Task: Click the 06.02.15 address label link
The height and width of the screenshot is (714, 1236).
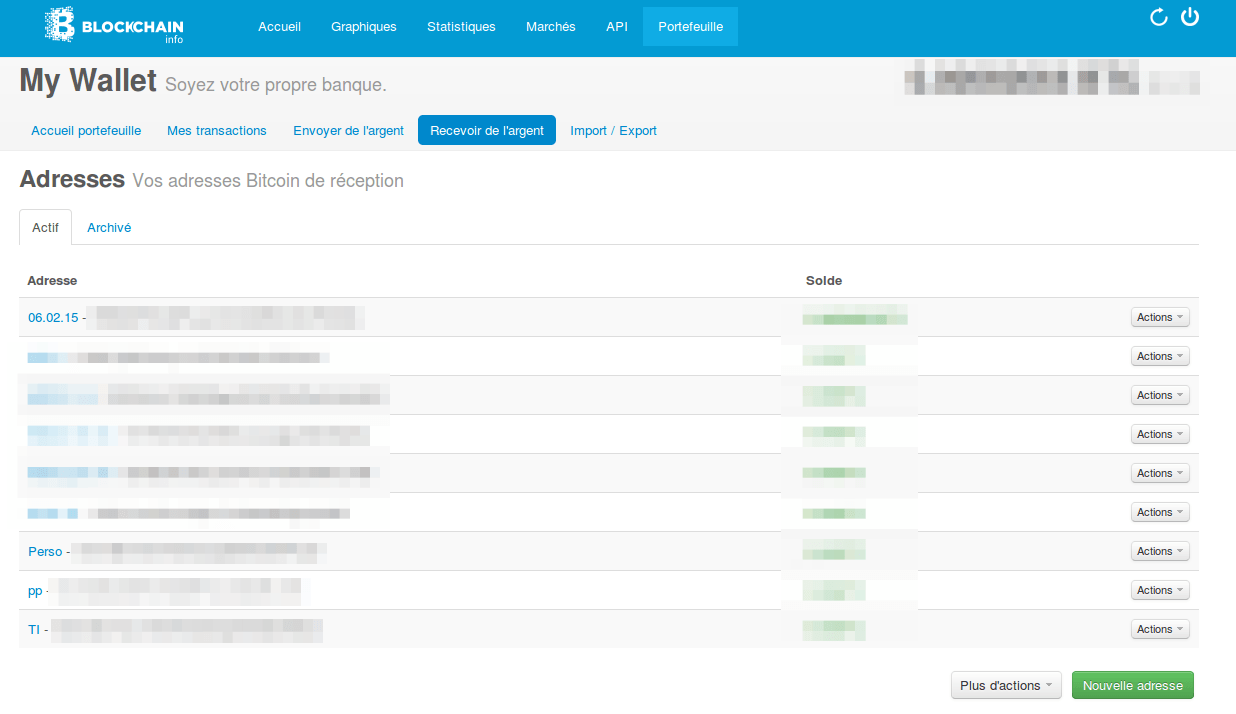Action: click(53, 317)
